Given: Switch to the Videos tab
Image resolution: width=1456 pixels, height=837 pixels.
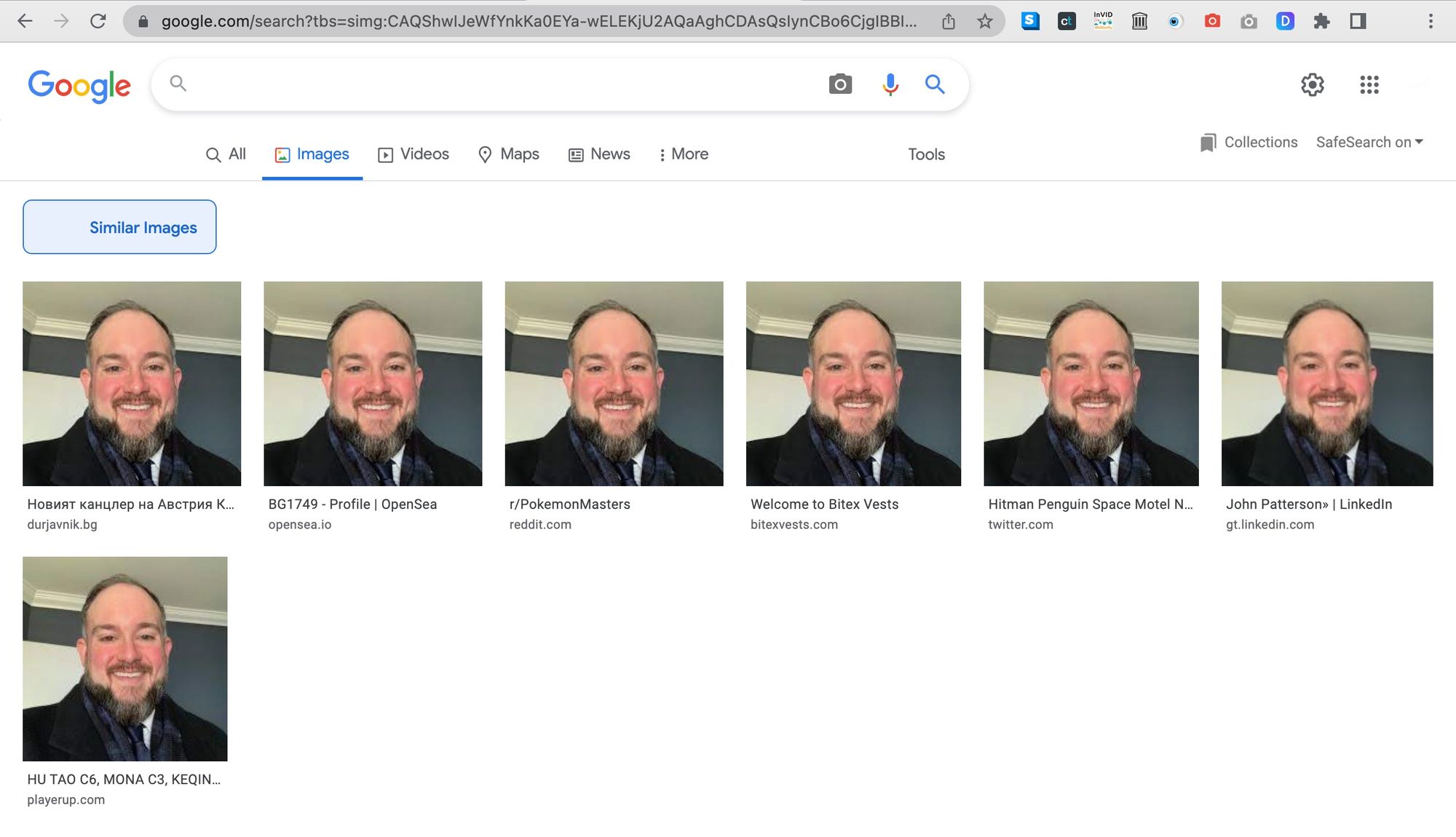Looking at the screenshot, I should [414, 154].
